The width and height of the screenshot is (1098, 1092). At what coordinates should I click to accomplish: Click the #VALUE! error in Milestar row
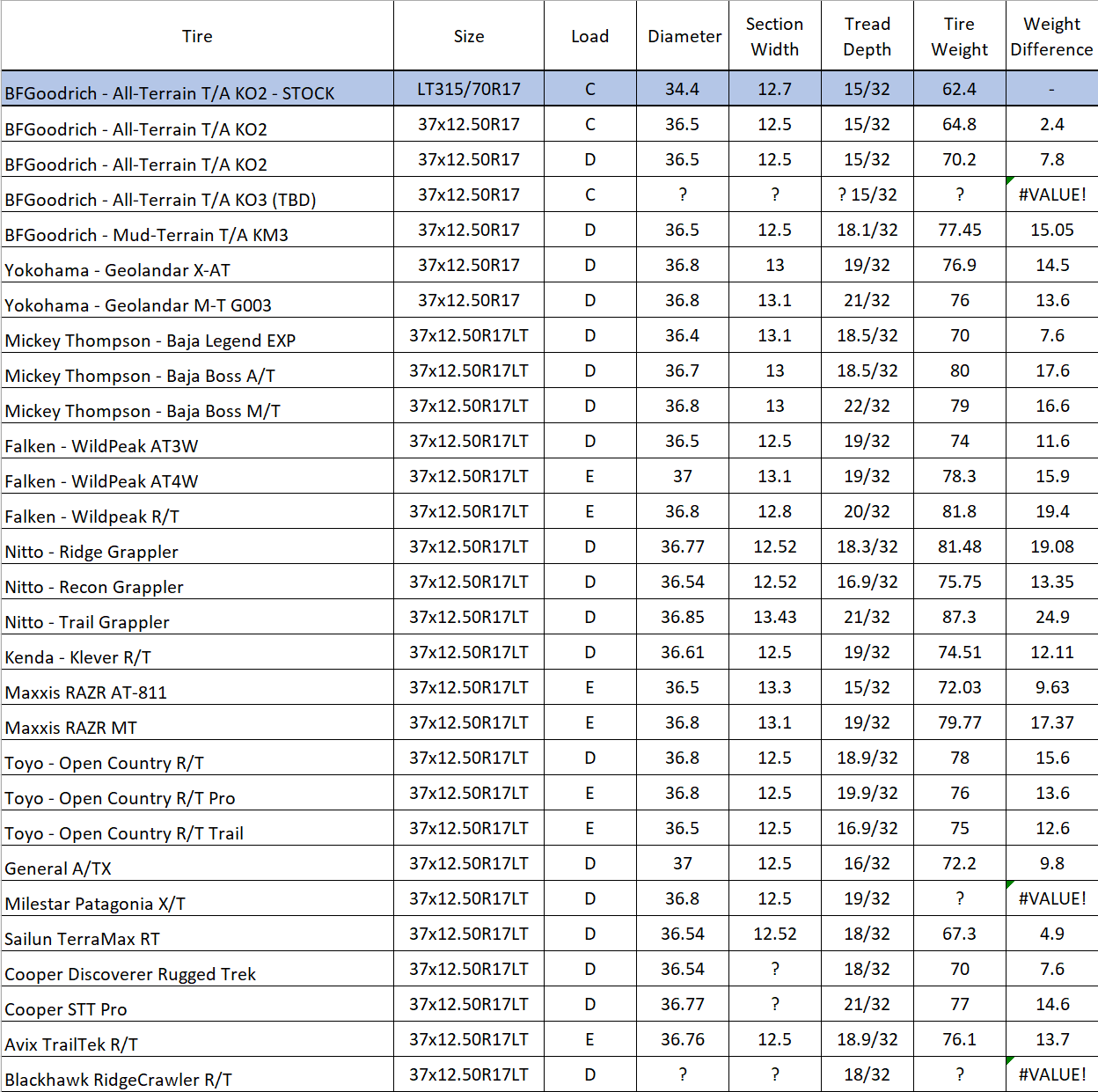[1052, 898]
